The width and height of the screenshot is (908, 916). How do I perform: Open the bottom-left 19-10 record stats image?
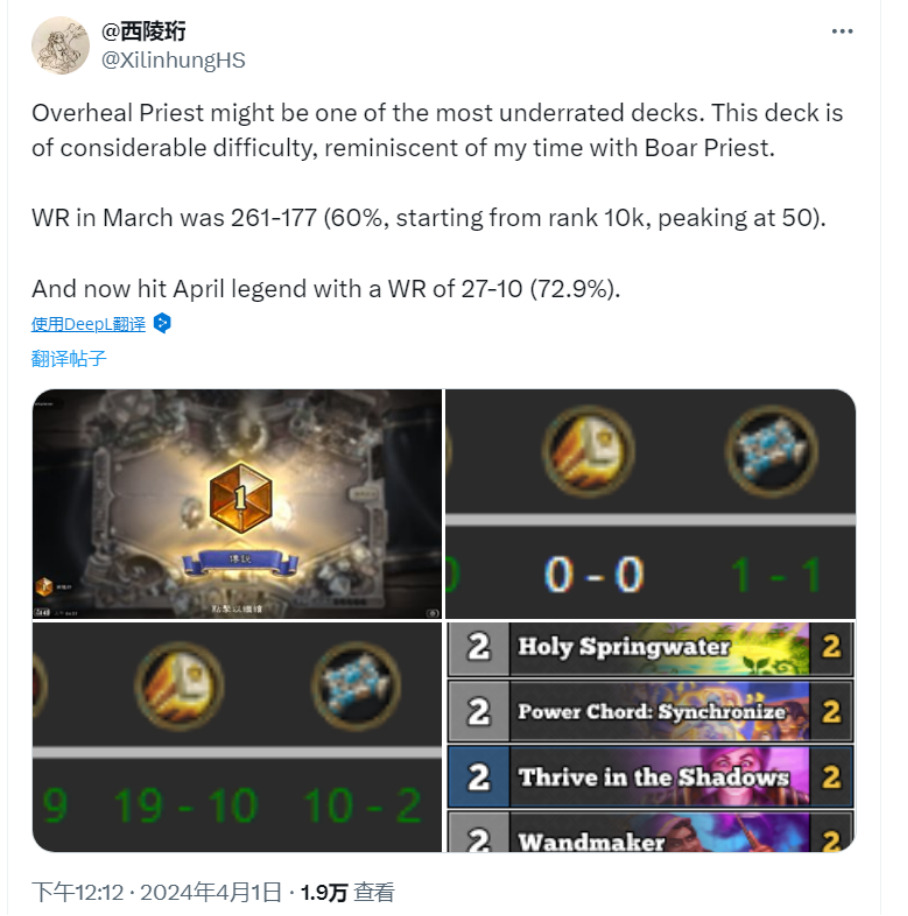point(237,737)
